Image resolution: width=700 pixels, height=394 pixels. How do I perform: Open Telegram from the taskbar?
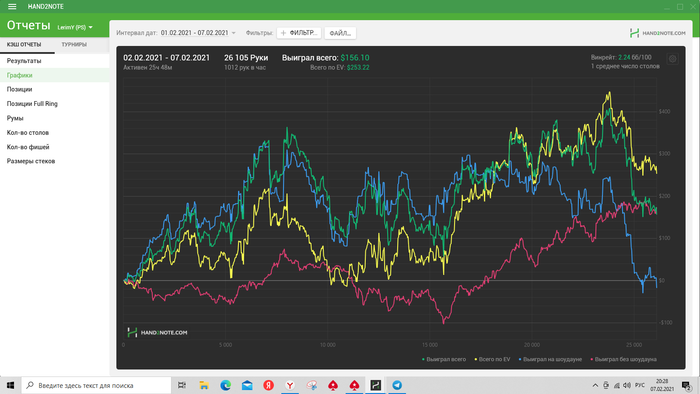397,385
